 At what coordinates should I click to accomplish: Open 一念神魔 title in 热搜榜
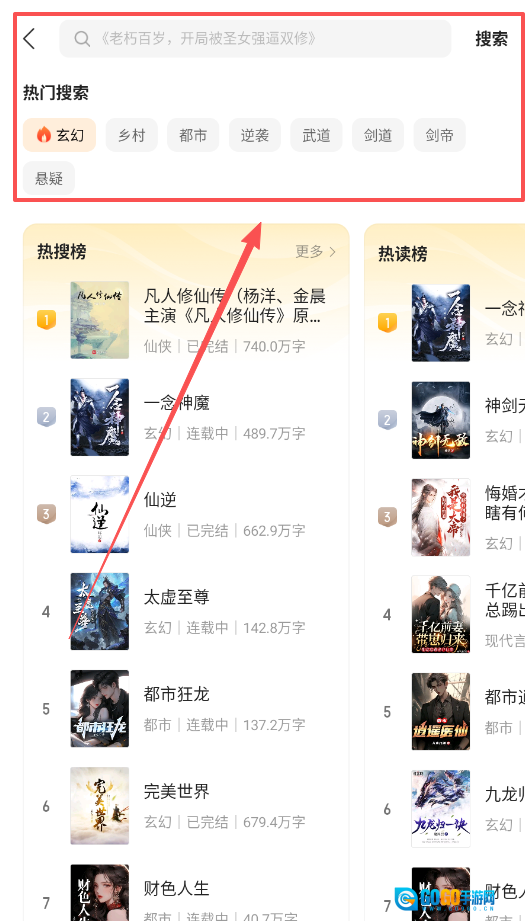point(177,403)
